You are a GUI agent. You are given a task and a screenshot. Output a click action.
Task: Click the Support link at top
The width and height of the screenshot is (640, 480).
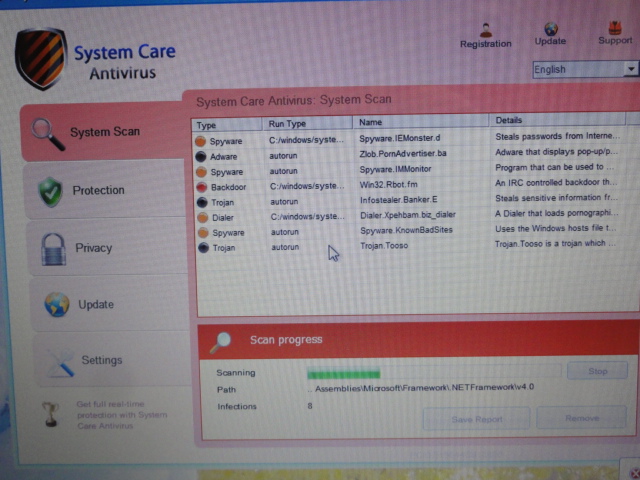(x=615, y=40)
